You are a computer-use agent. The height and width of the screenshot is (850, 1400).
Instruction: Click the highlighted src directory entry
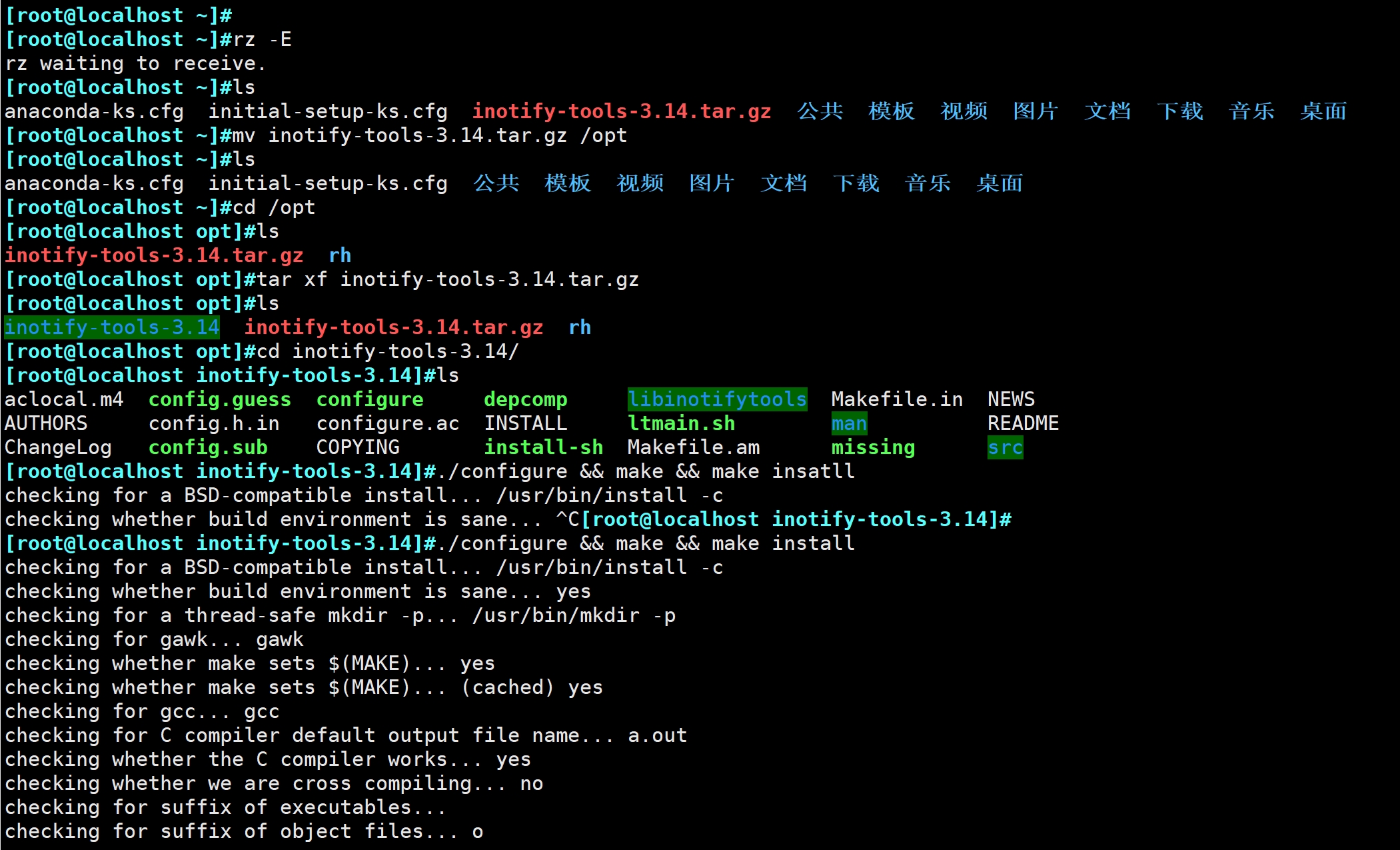point(1005,447)
